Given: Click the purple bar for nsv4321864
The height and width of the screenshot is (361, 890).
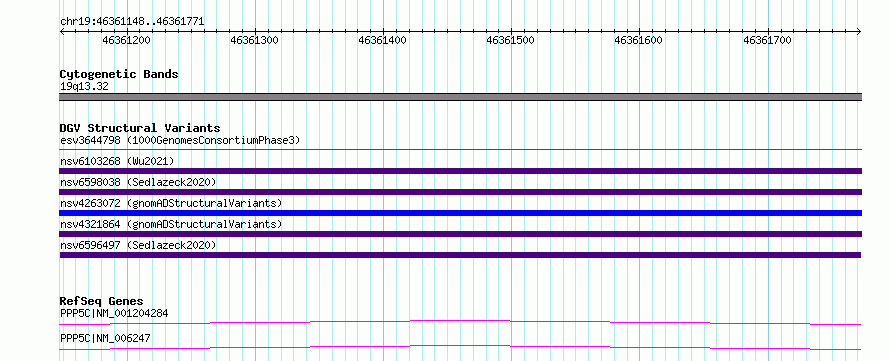Looking at the screenshot, I should point(461,234).
